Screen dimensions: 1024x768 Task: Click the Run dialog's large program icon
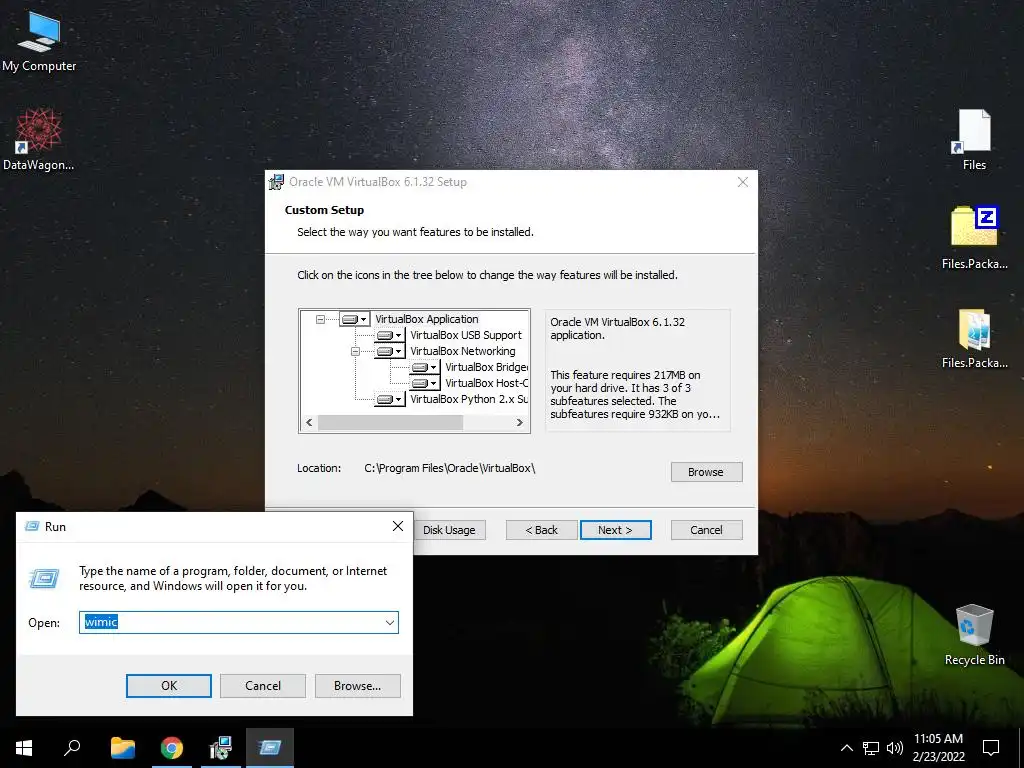[x=44, y=578]
